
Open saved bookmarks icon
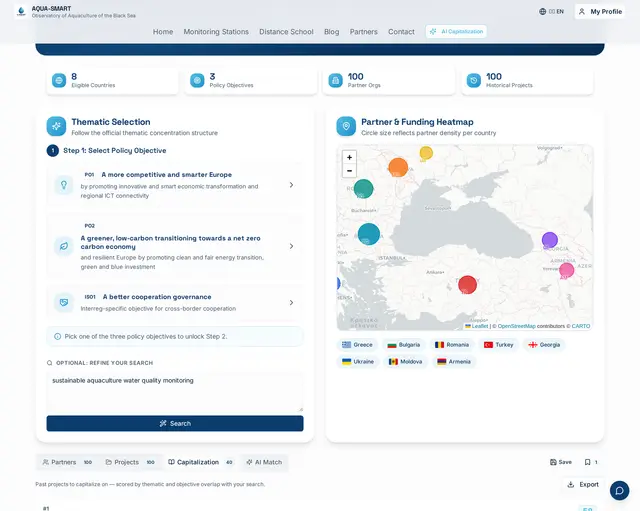click(587, 462)
